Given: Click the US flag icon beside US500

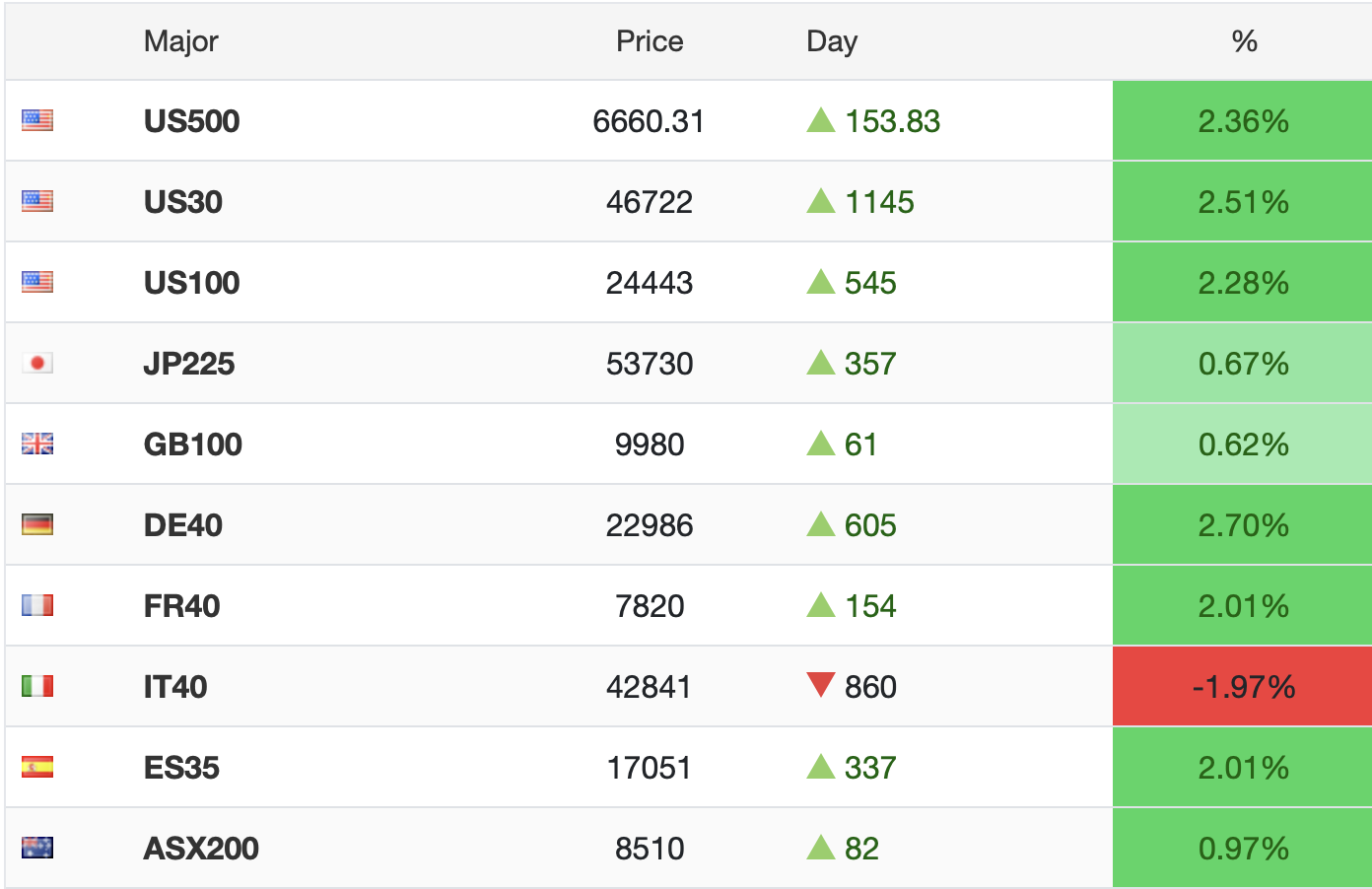Looking at the screenshot, I should point(37,121).
